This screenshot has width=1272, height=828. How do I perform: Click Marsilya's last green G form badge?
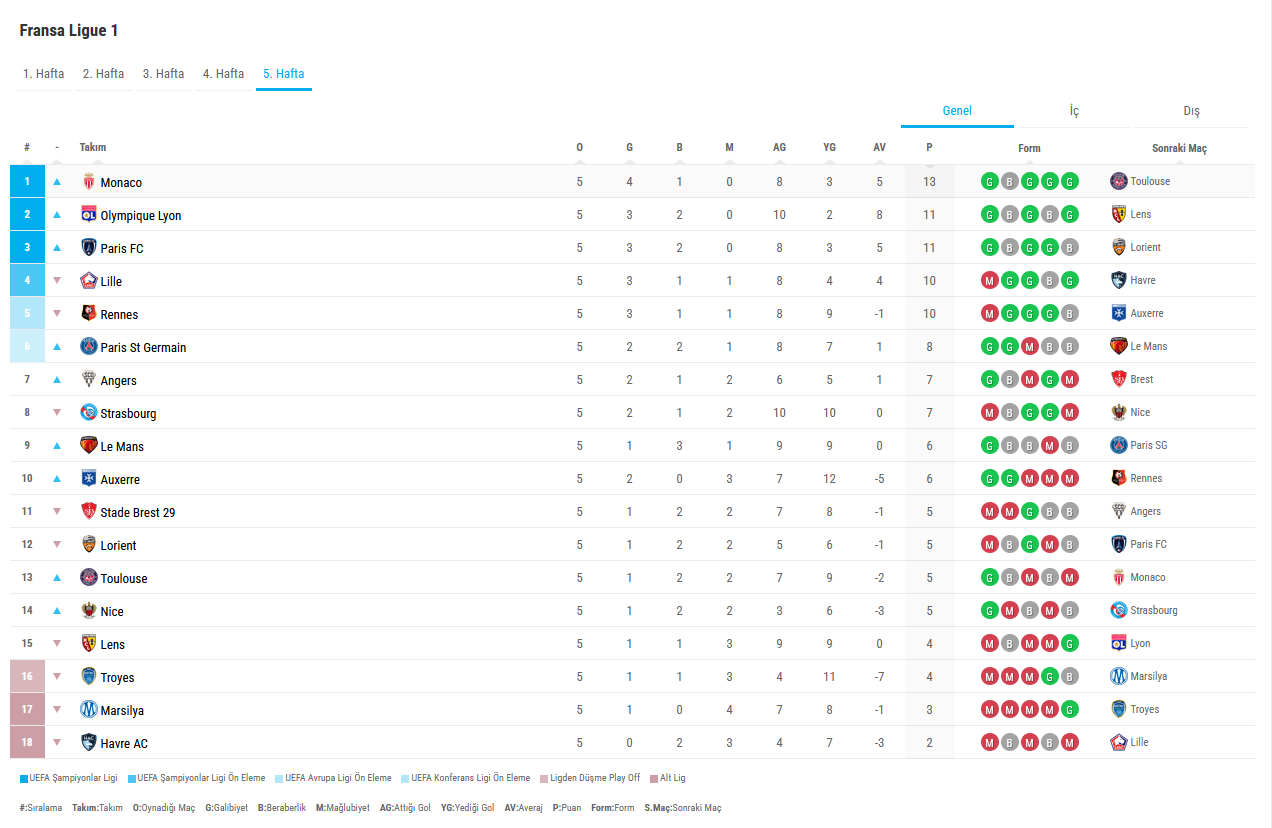click(1070, 710)
